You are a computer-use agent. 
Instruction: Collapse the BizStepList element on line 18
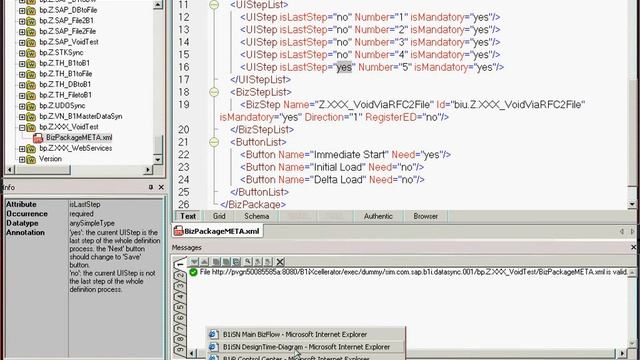(x=214, y=92)
